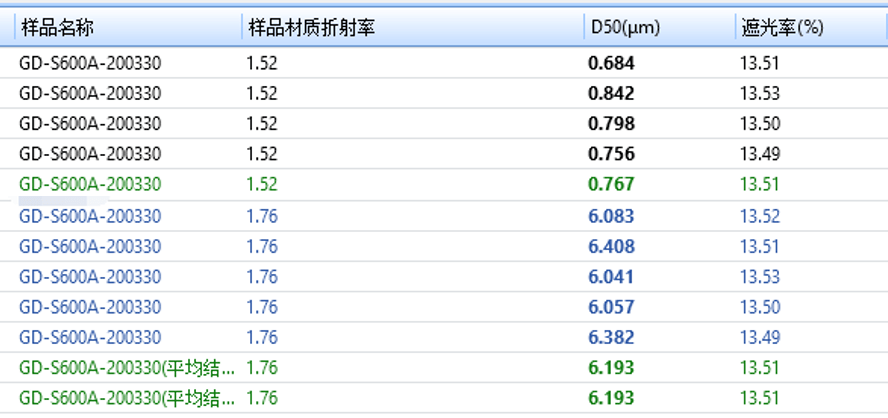
Task: Click obscuration 13.53 in the 0.842 row
Action: [x=759, y=94]
